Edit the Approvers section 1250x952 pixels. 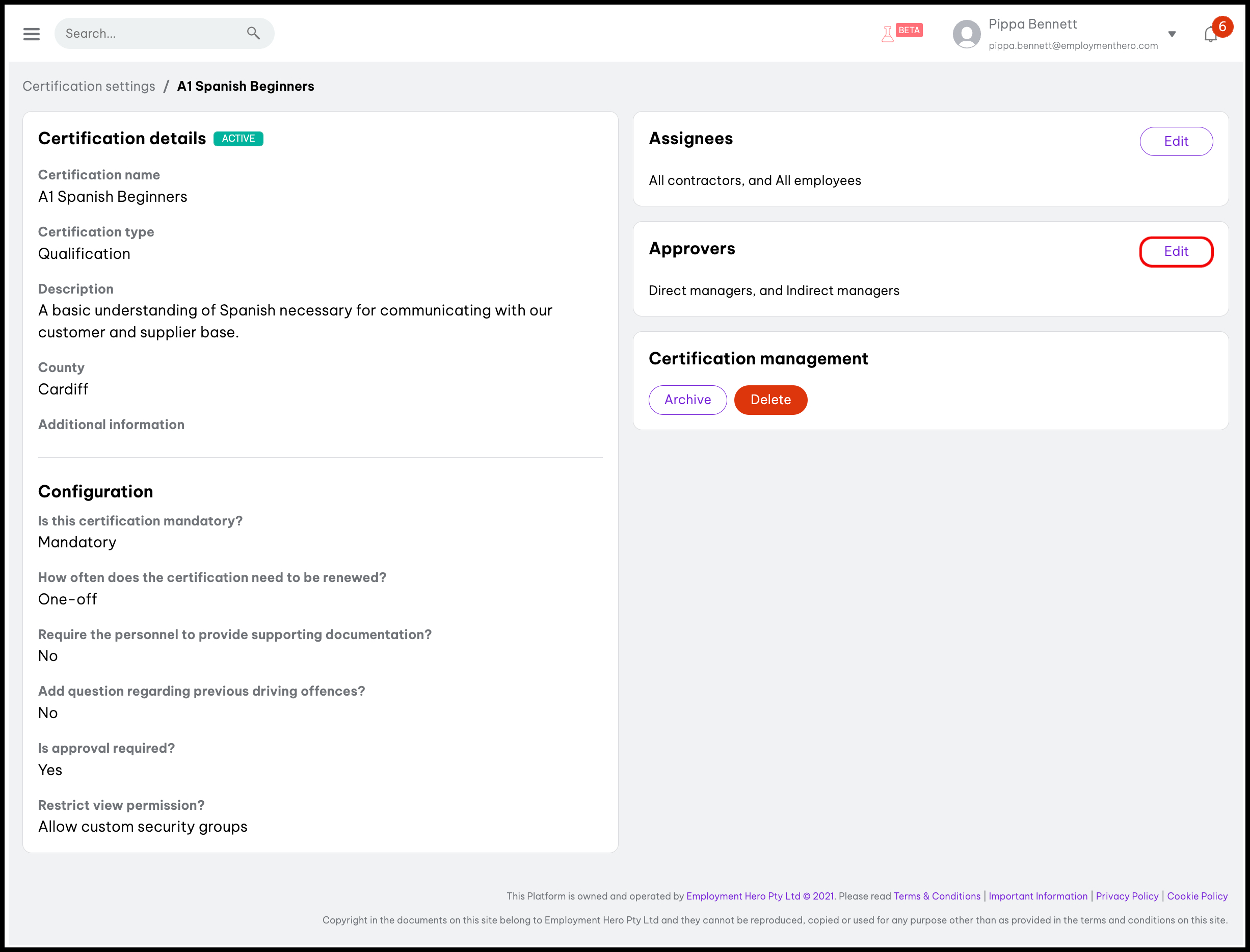click(x=1176, y=252)
